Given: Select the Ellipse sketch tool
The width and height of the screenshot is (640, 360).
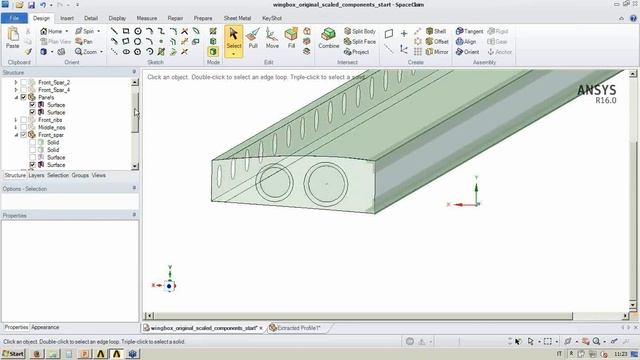Looking at the screenshot, I should tap(126, 52).
